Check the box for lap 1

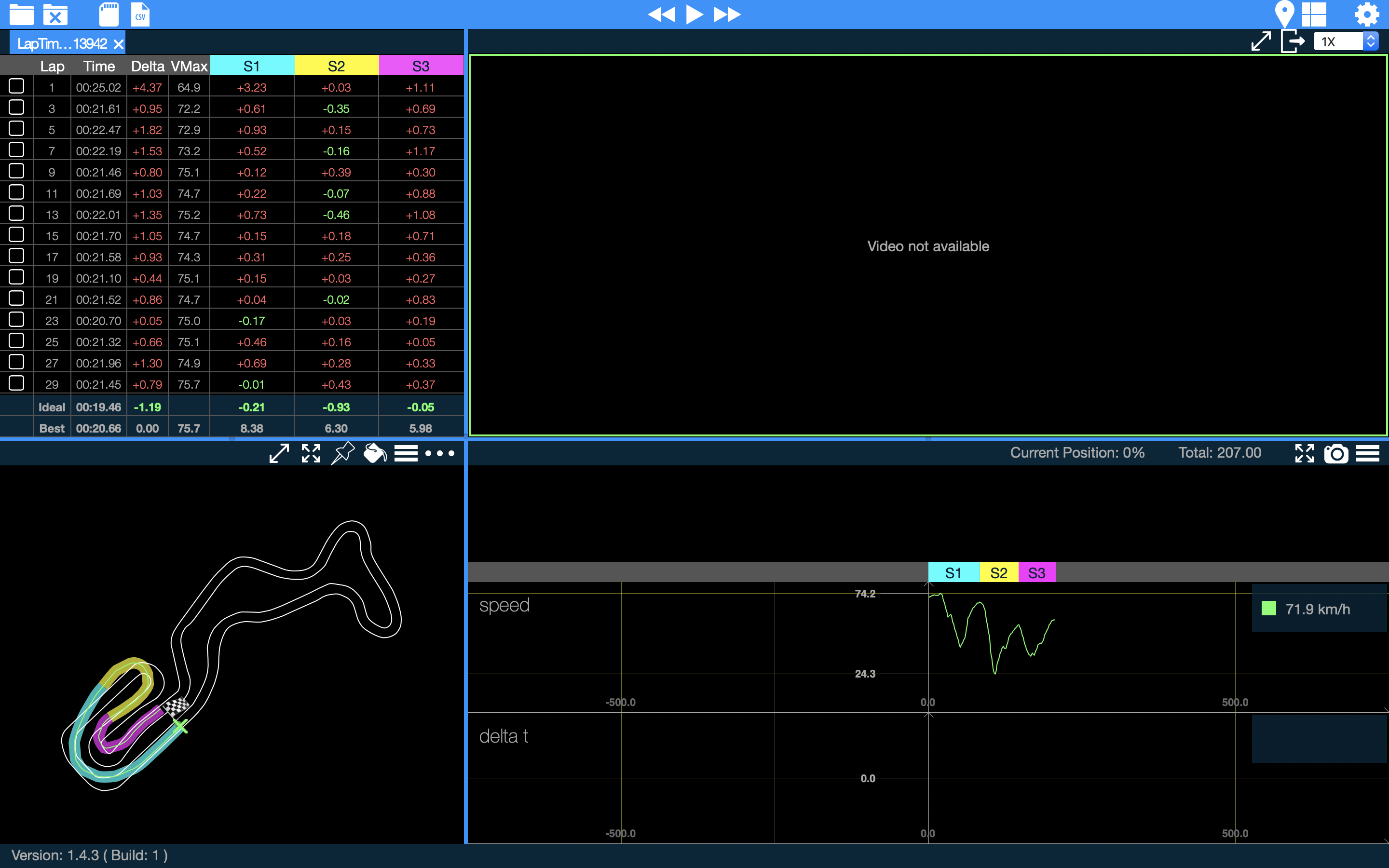pos(17,86)
